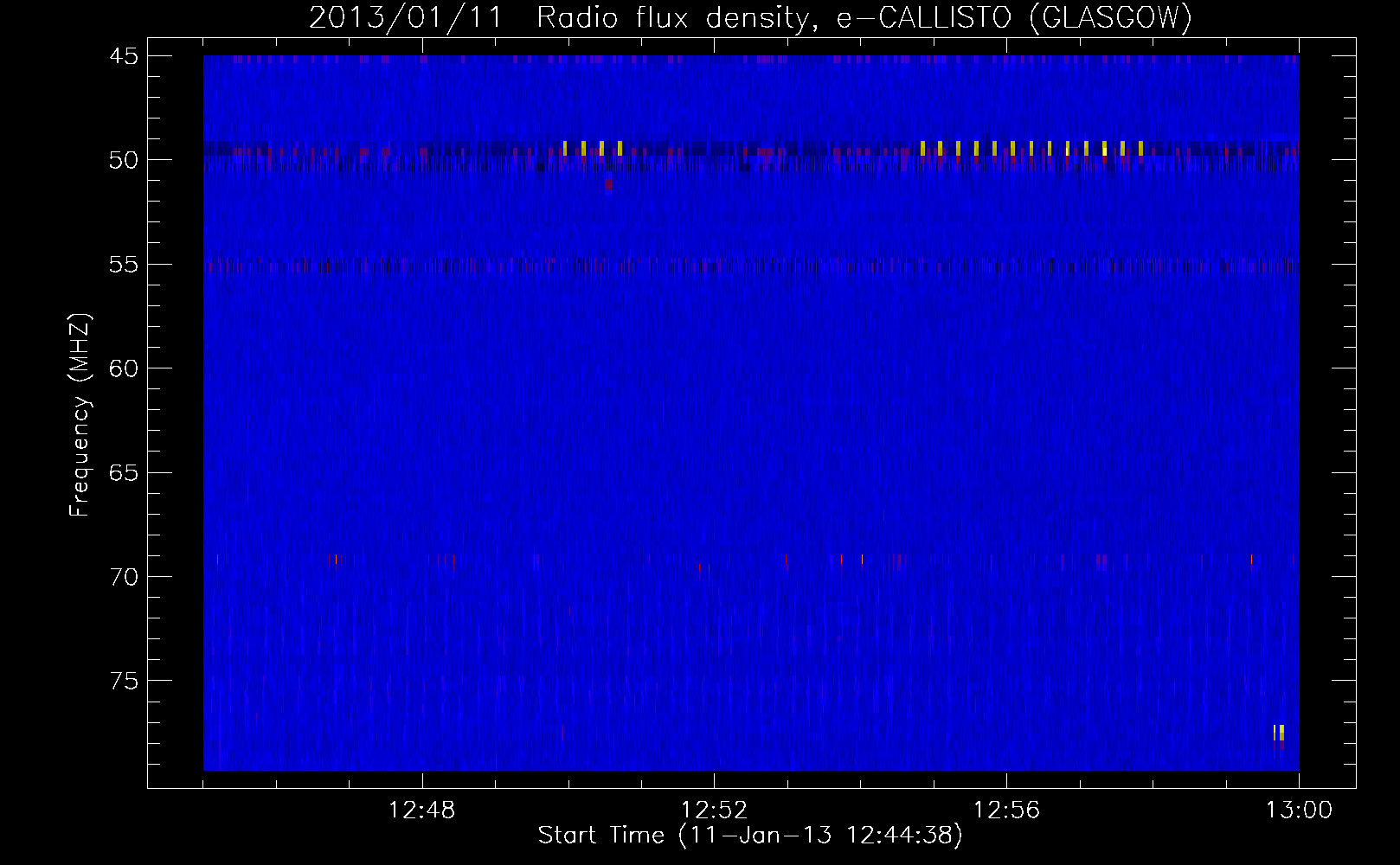
Task: Click the 60 frequency tick label
Action: (124, 369)
